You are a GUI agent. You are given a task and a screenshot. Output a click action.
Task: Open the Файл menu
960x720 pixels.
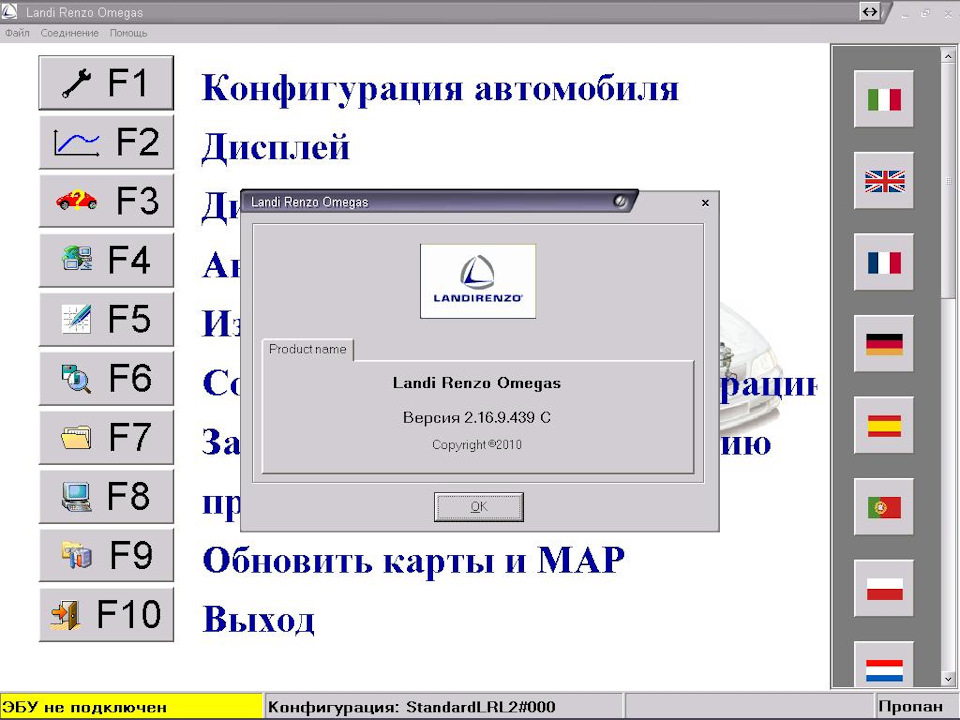pos(17,33)
